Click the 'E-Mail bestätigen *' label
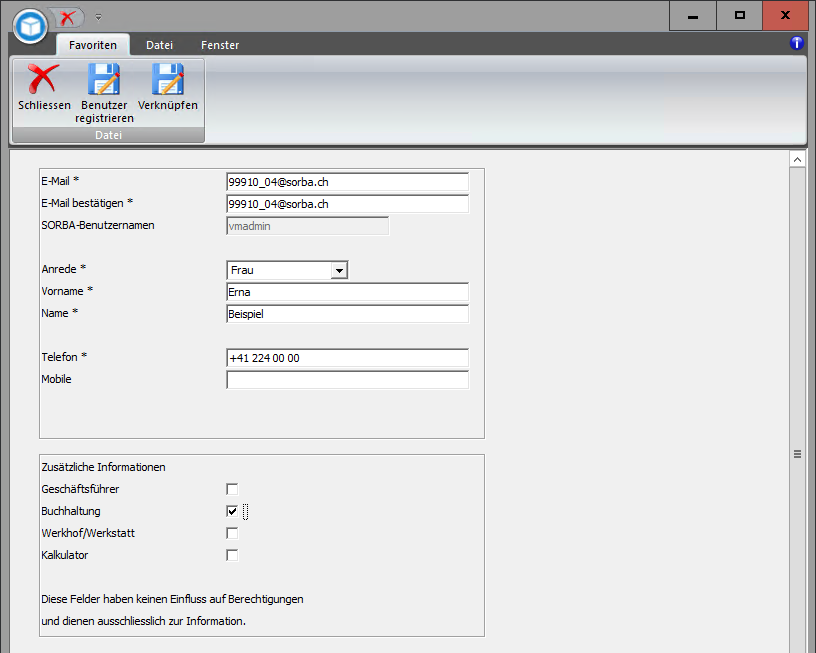This screenshot has height=653, width=816. pyautogui.click(x=87, y=203)
